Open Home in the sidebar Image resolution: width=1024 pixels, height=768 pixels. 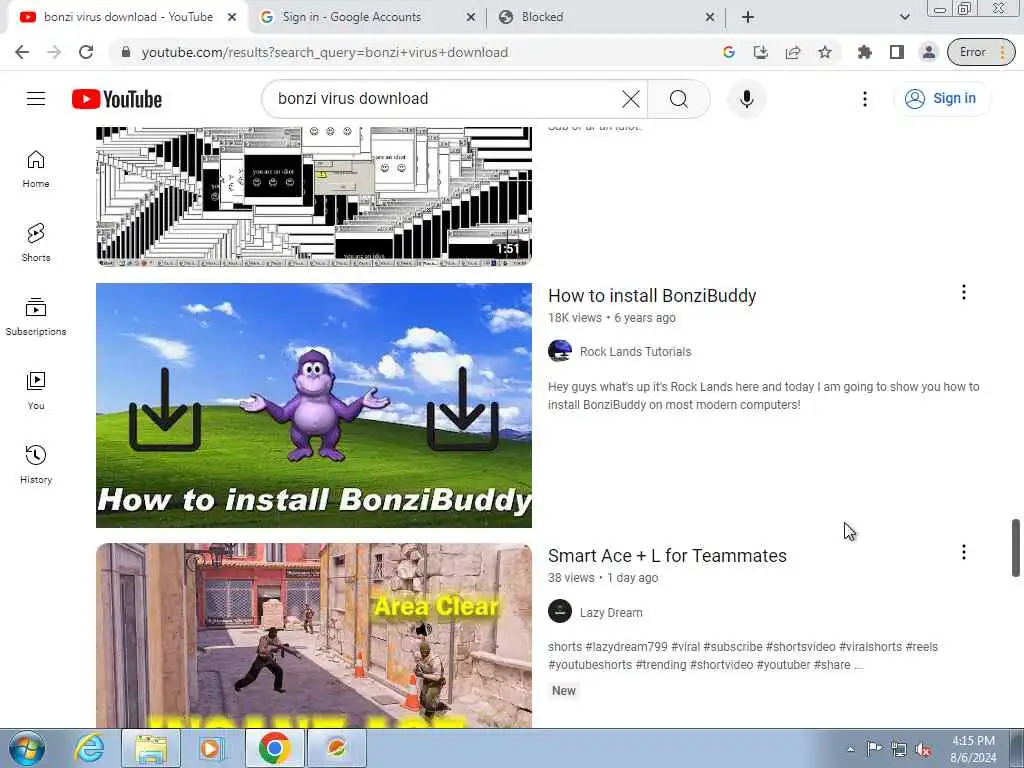point(36,169)
